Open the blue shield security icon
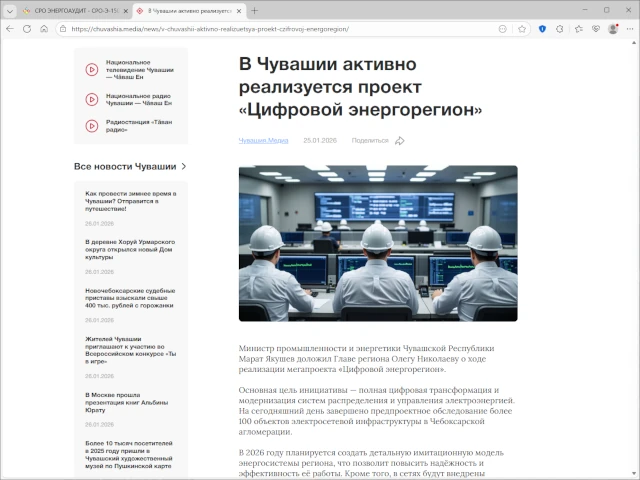The image size is (640, 480). point(542,29)
